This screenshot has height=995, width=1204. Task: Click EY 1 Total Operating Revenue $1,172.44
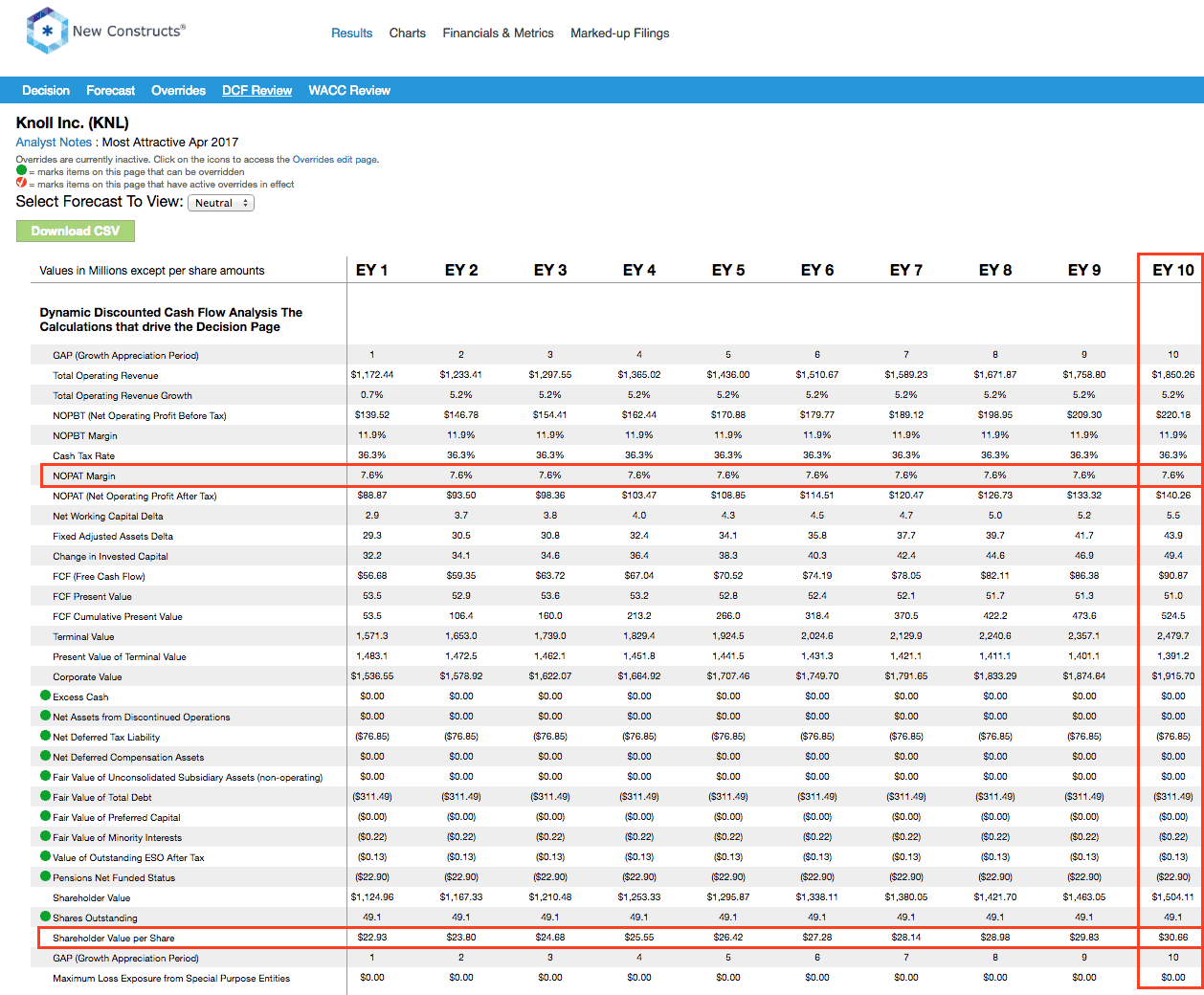click(x=372, y=375)
